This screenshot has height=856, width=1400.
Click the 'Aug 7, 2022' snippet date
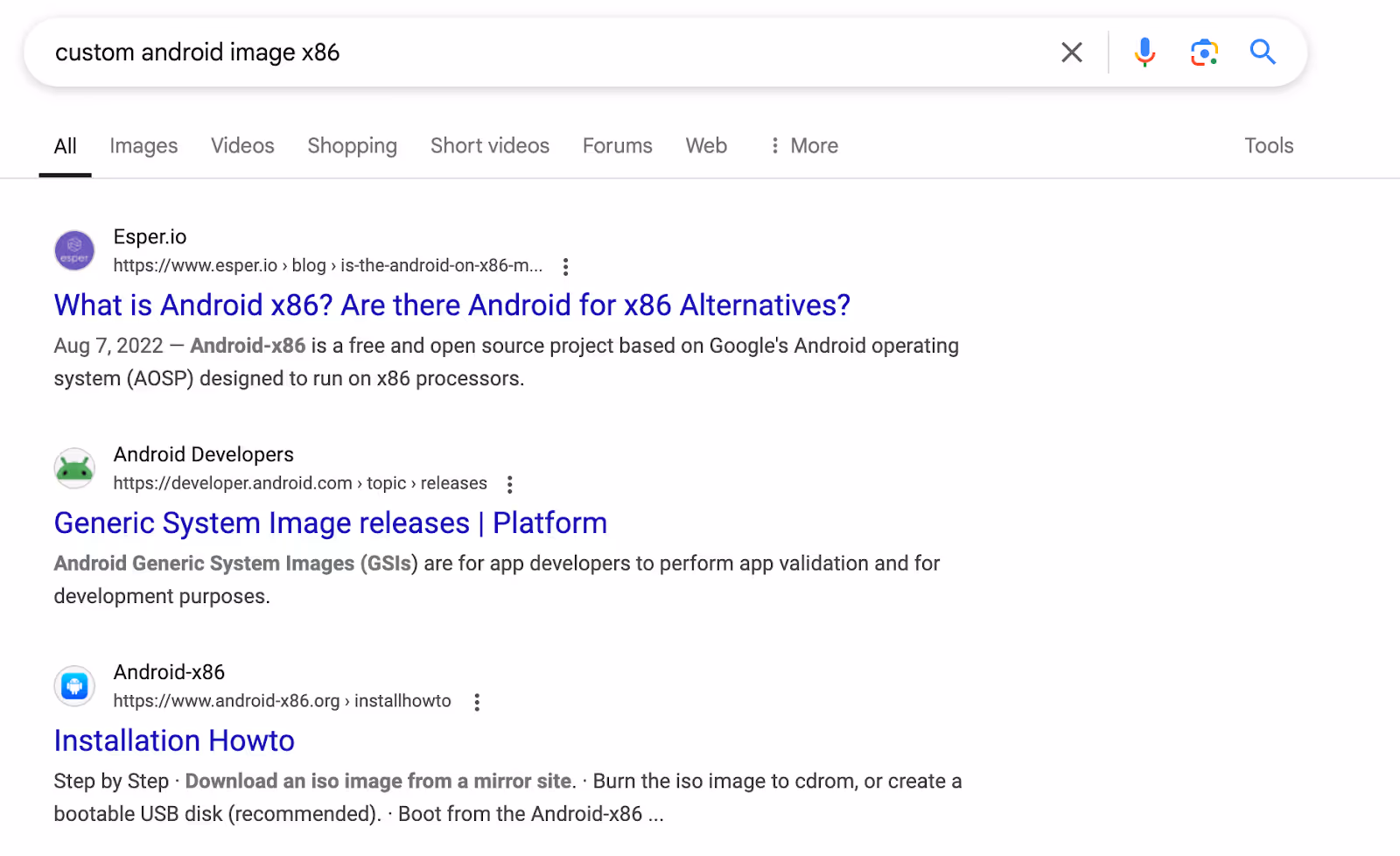tap(108, 346)
